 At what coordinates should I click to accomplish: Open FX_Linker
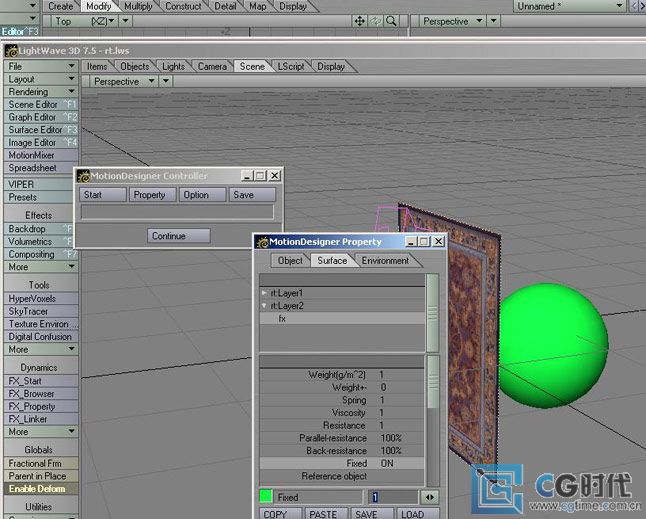click(40, 419)
